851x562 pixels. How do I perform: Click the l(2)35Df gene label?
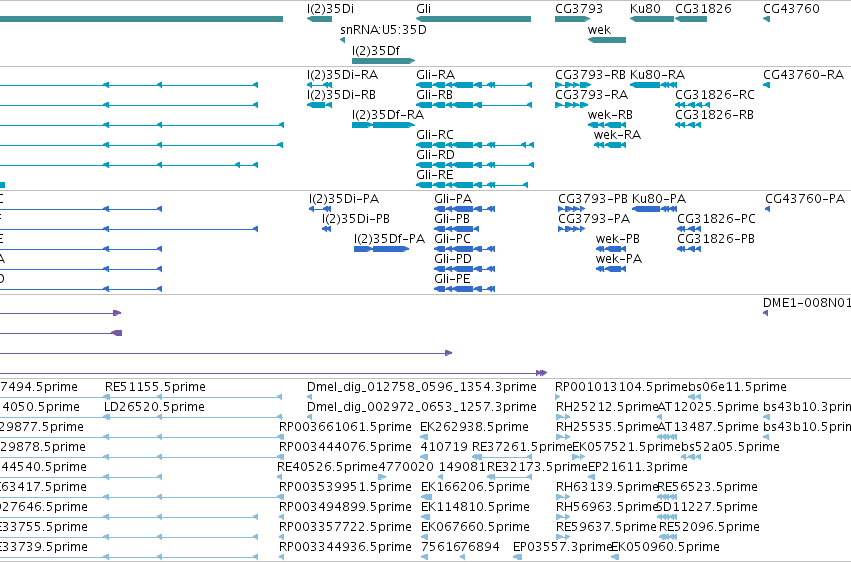(376, 50)
